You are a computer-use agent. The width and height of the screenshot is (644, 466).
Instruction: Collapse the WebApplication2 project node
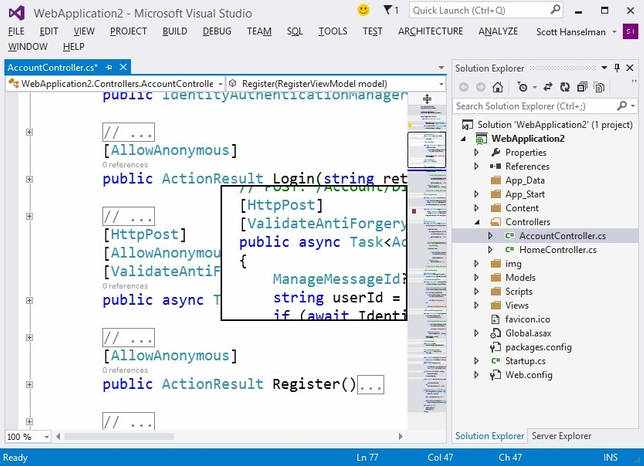(x=464, y=139)
